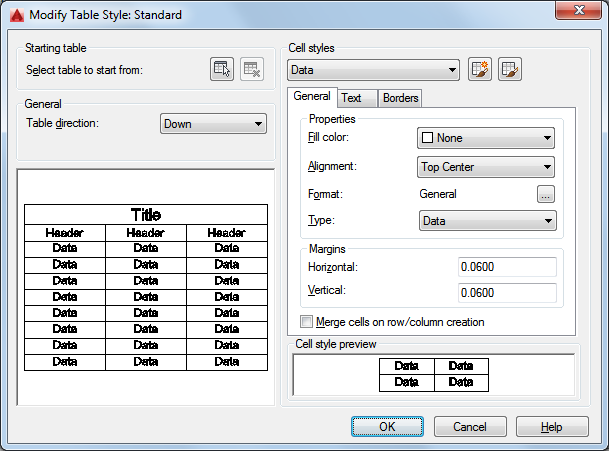Screen dimensions: 609x451
Task: Click the Format ellipsis button
Action: pos(546,194)
